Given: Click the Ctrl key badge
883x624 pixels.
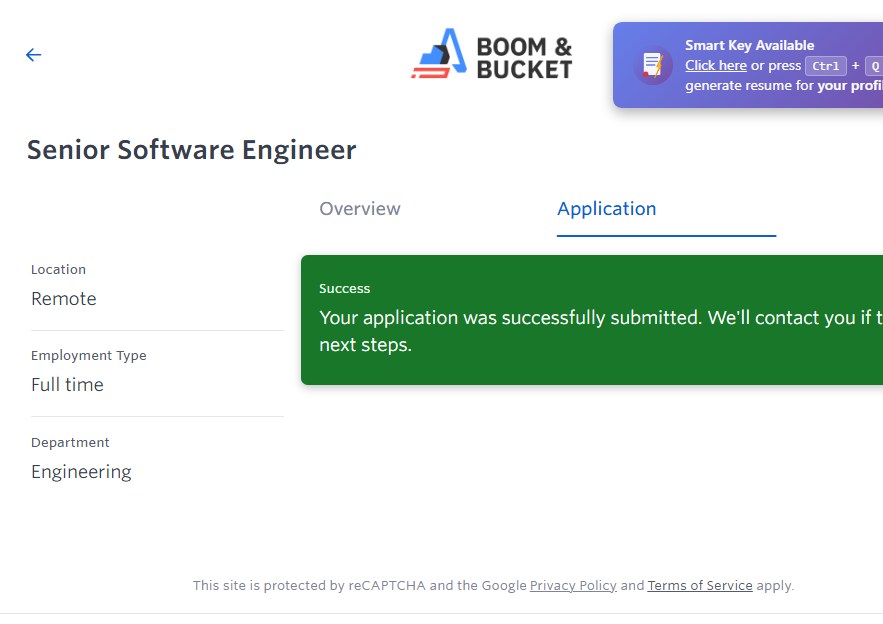Looking at the screenshot, I should (826, 66).
